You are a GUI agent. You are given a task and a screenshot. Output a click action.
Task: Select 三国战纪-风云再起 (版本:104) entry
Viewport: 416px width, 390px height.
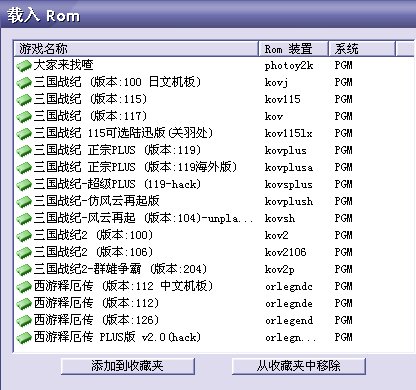point(143,218)
